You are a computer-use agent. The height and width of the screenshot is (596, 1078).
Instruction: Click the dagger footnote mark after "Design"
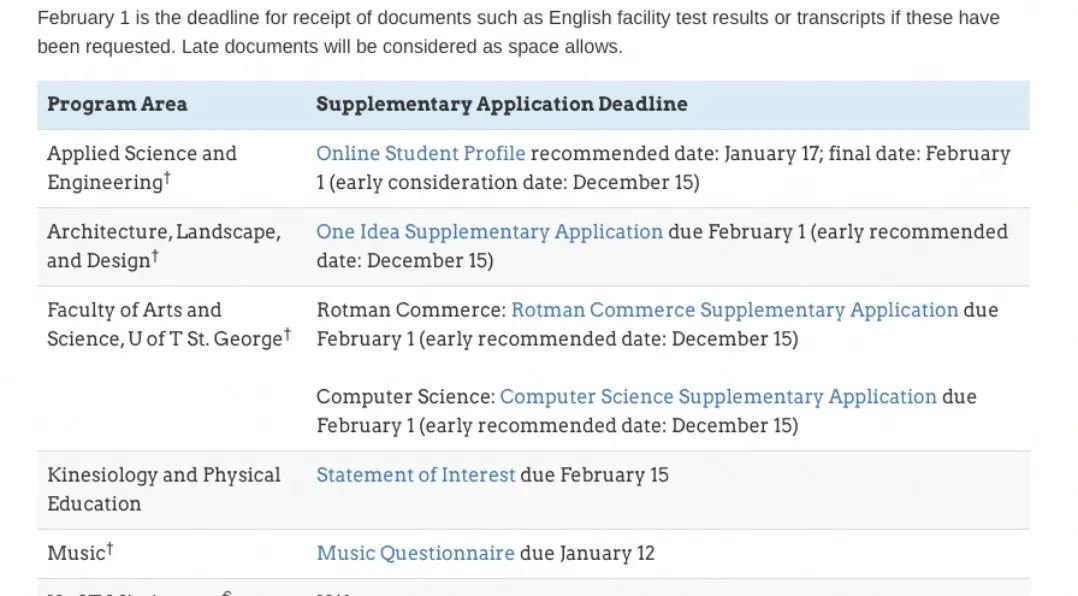coord(155,255)
